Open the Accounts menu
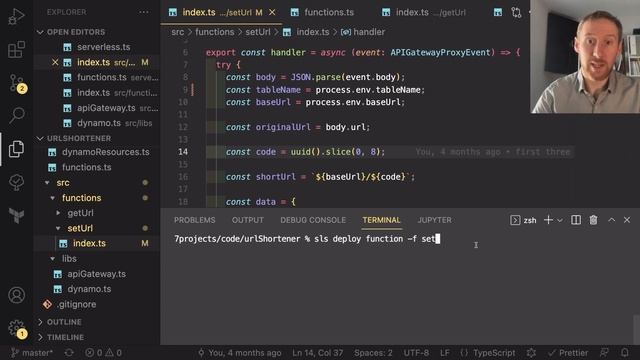 (16, 295)
